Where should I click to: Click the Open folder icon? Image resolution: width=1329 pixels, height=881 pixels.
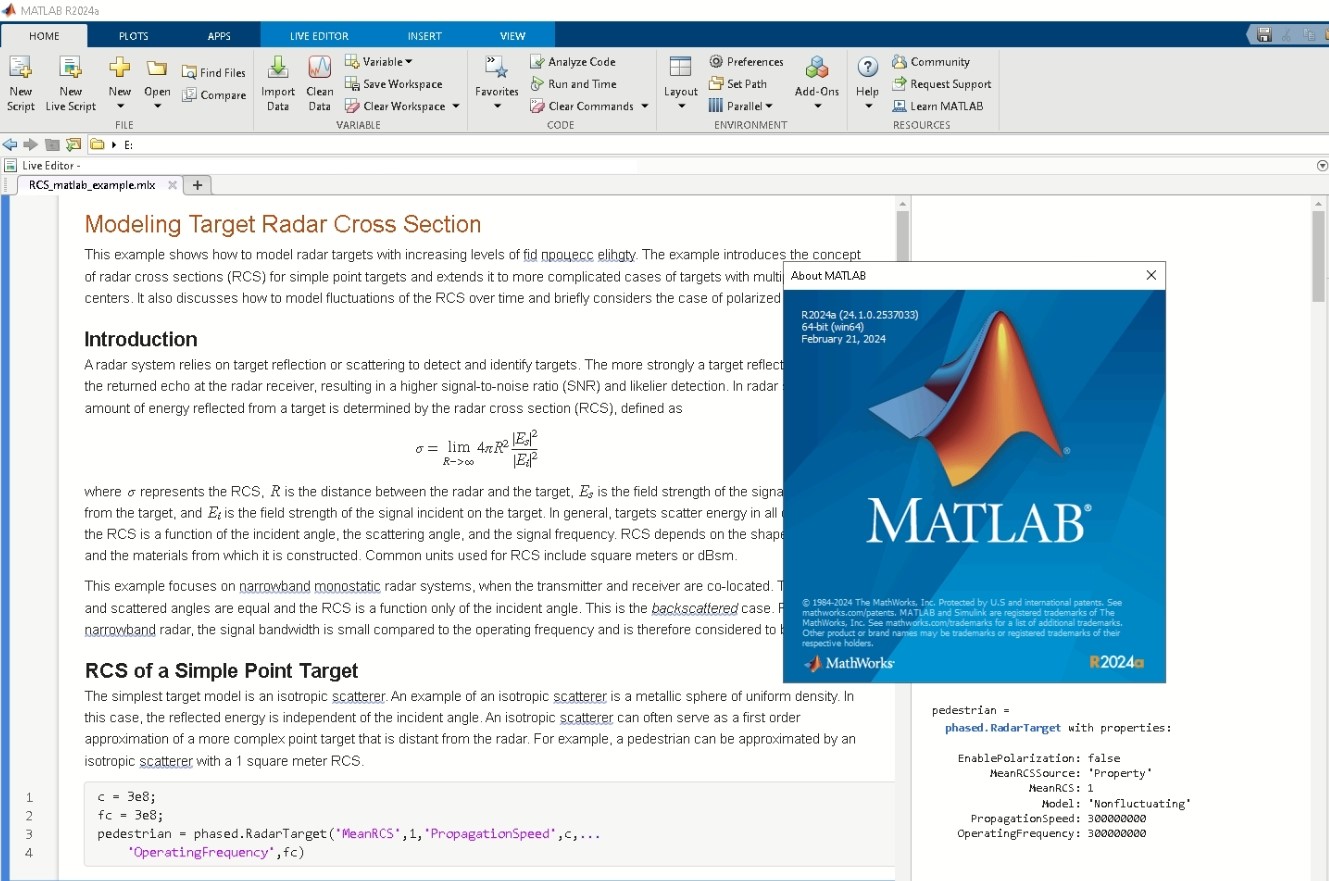157,68
